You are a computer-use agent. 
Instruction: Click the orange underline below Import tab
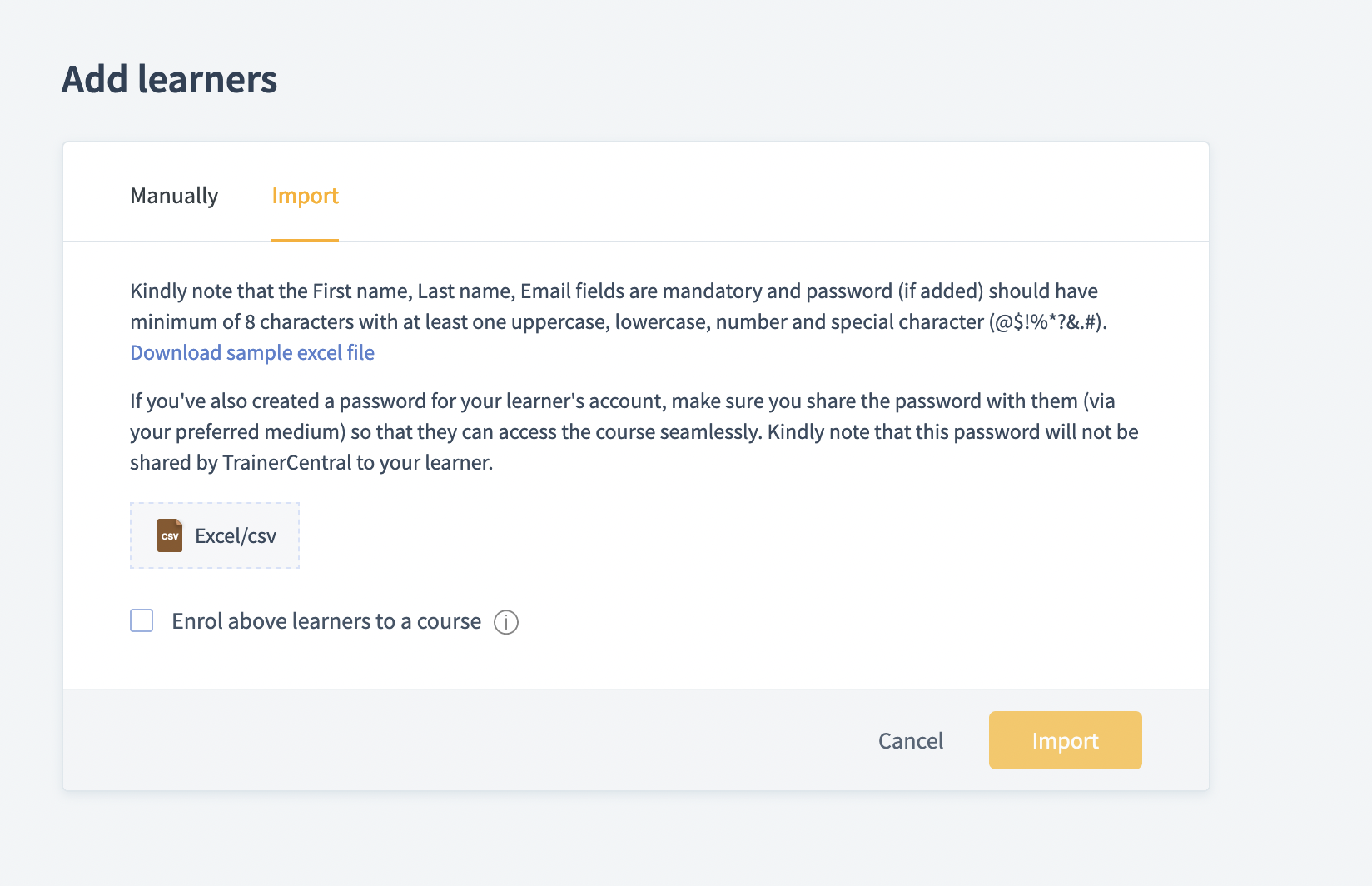tap(305, 240)
